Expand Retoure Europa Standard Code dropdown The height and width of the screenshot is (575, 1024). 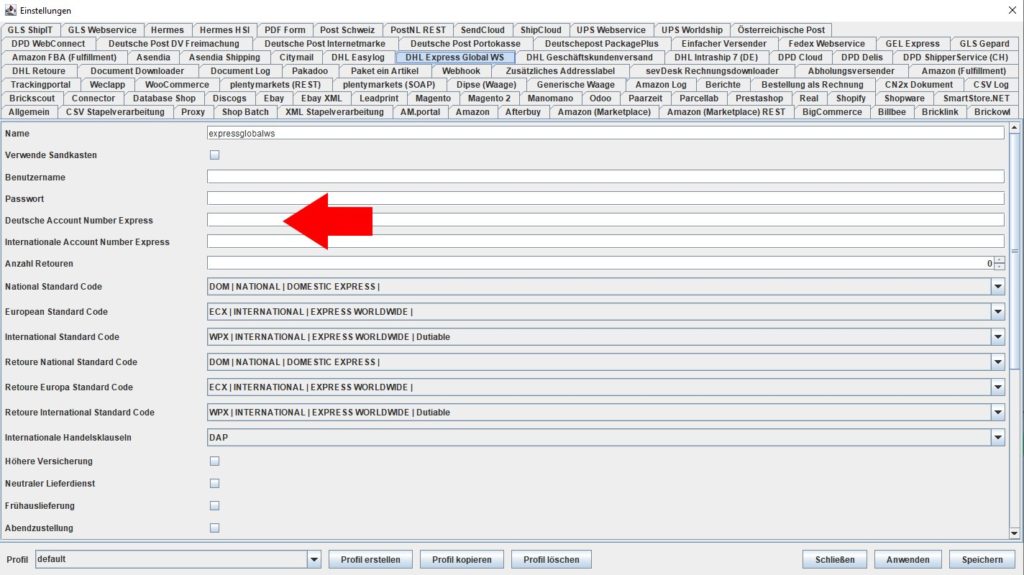[x=997, y=387]
